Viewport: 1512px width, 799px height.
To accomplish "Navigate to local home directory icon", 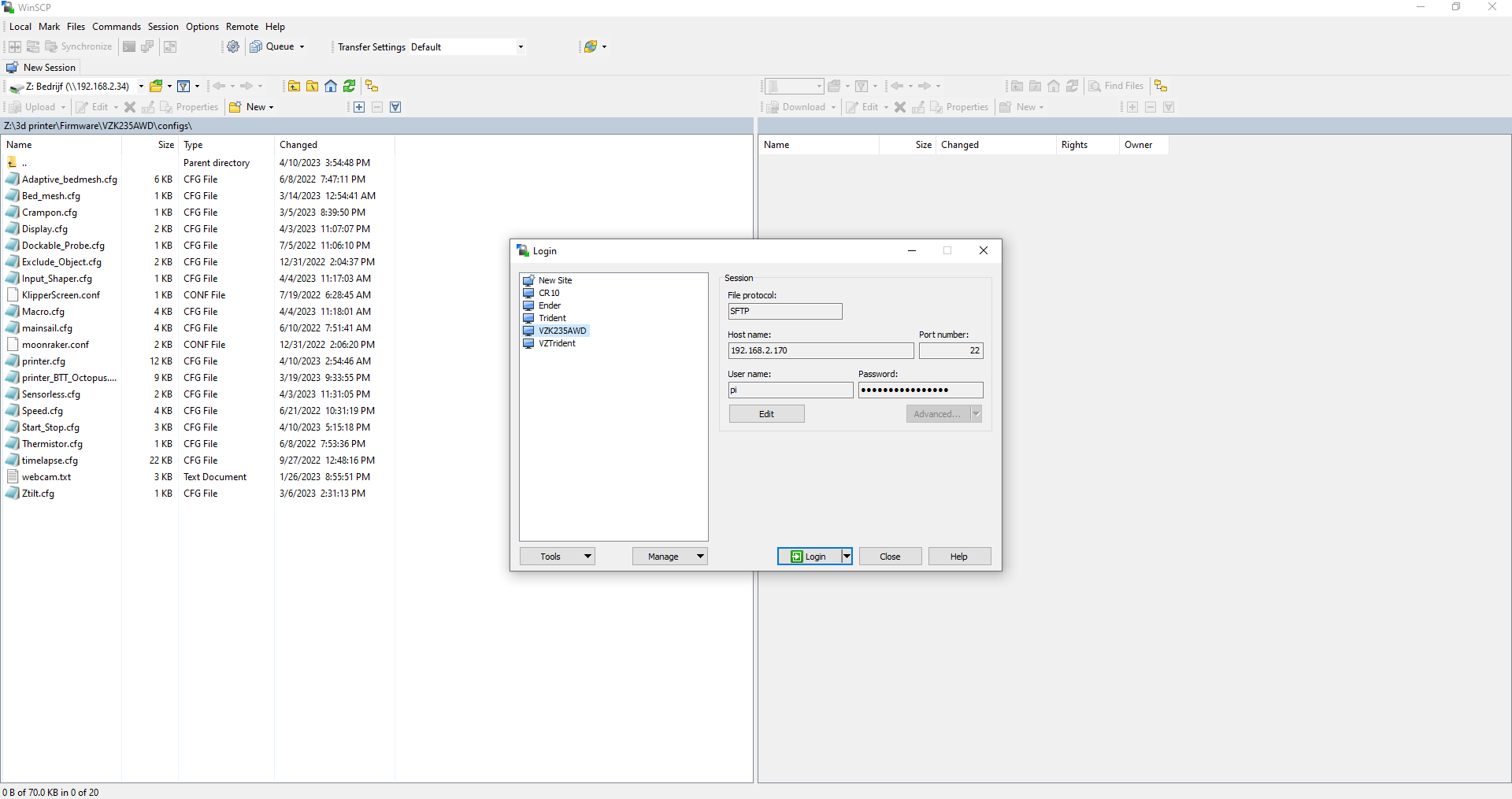I will pyautogui.click(x=330, y=87).
